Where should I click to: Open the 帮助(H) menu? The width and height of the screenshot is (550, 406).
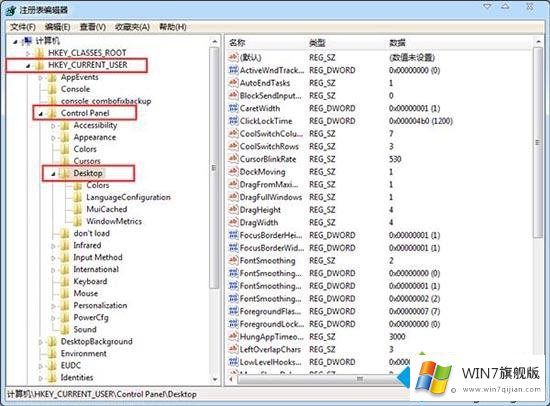pos(173,27)
